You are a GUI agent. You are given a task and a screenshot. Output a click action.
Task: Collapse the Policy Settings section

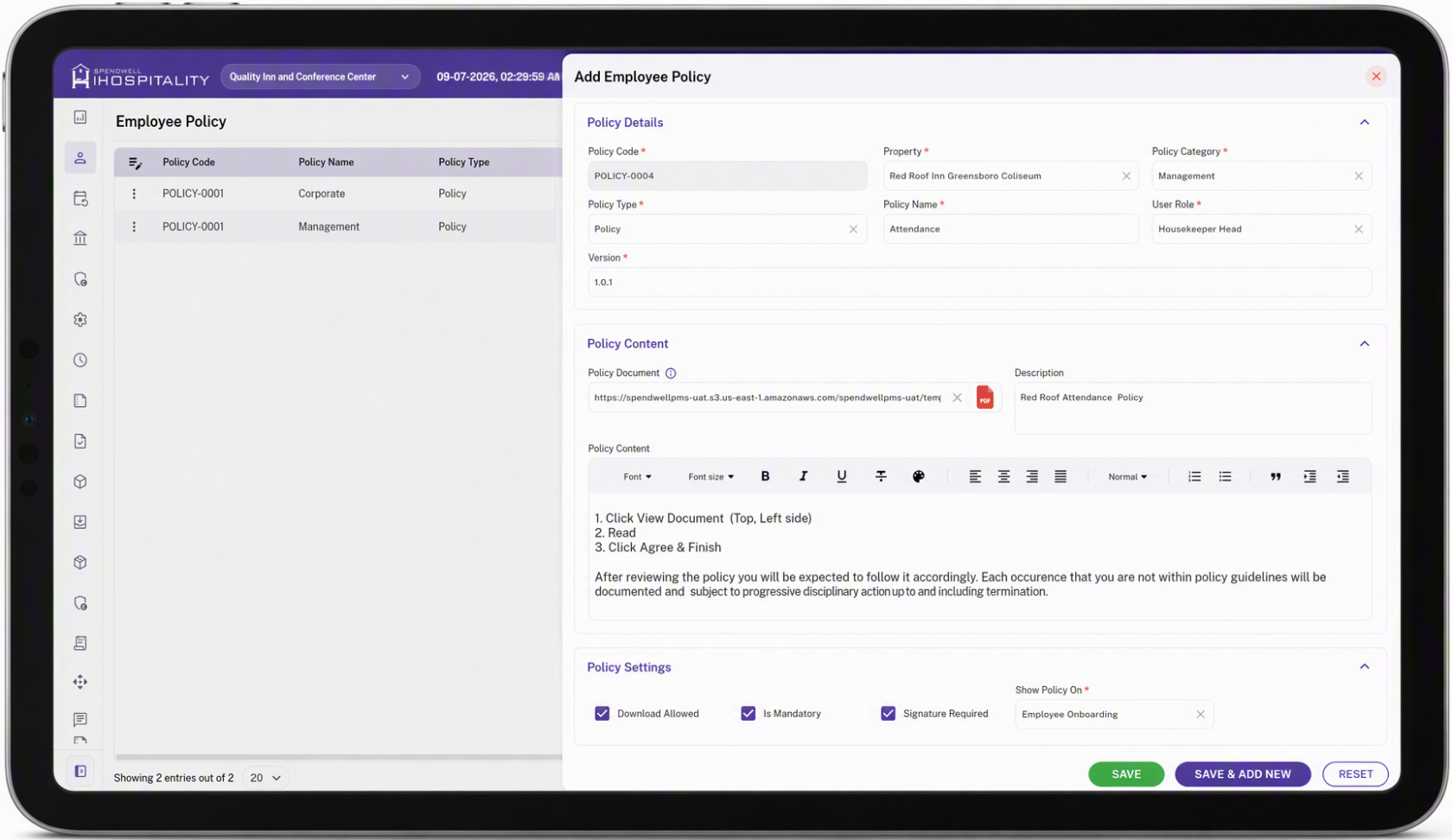1365,667
